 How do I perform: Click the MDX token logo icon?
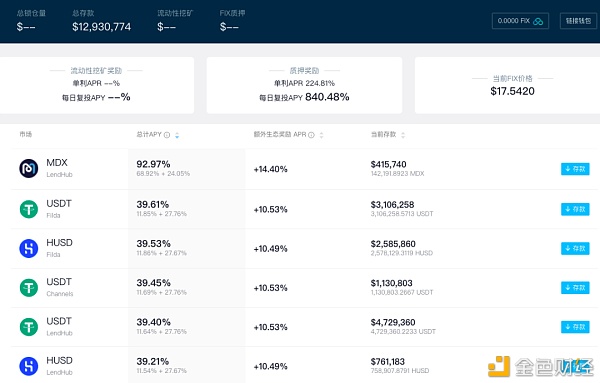click(29, 168)
